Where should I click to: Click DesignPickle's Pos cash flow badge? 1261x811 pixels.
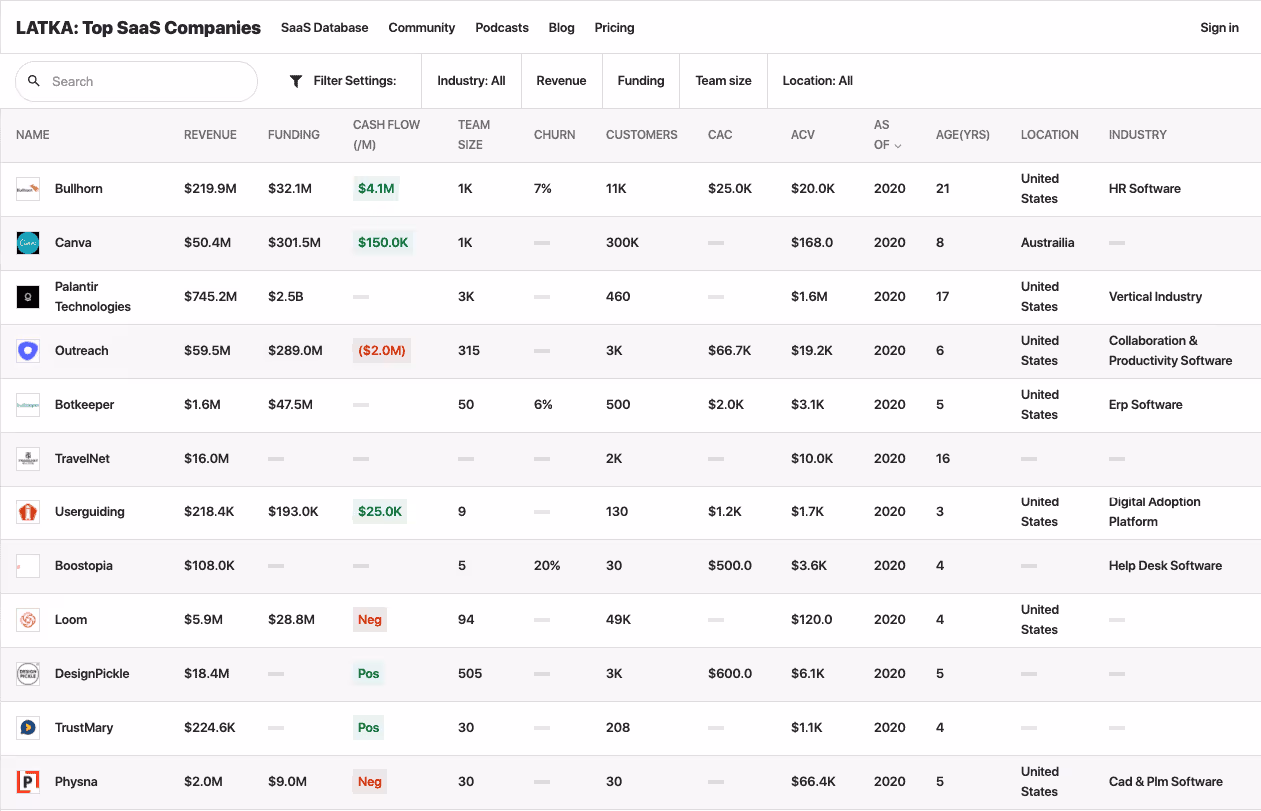(369, 674)
